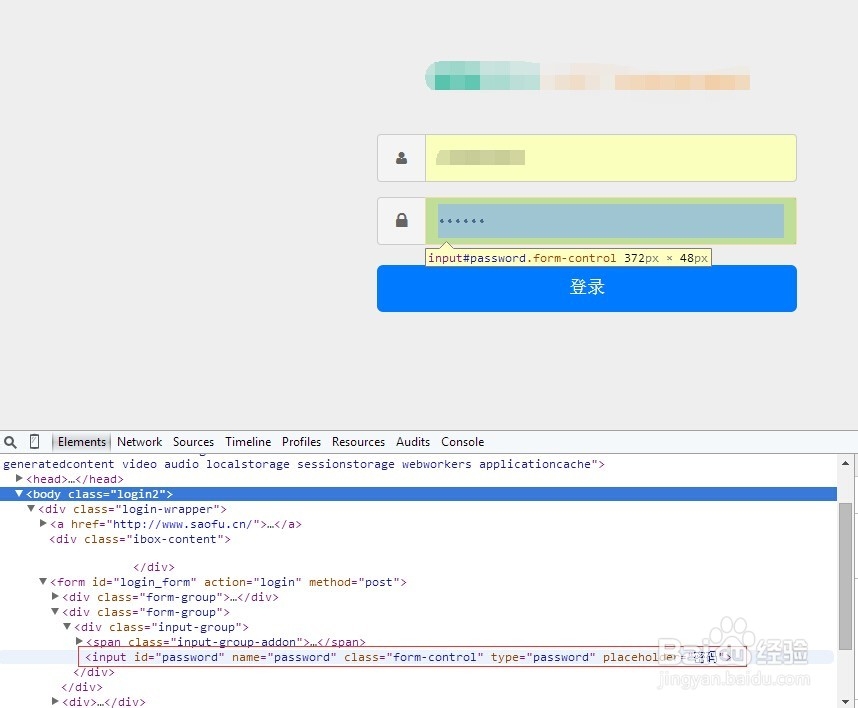
Task: Focus the password input field
Action: point(611,221)
